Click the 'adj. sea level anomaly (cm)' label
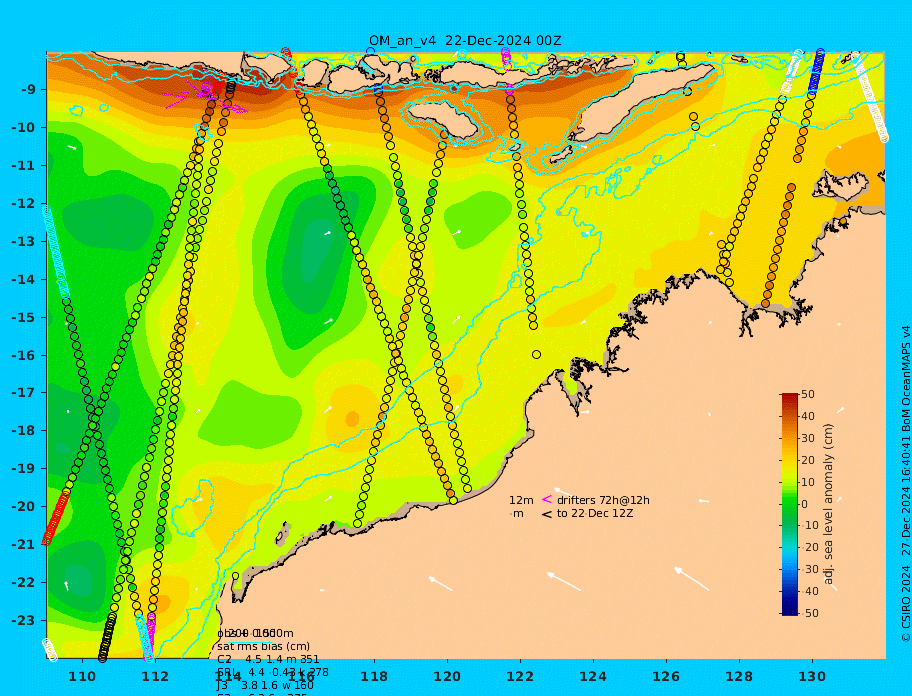This screenshot has height=696, width=912. 829,504
